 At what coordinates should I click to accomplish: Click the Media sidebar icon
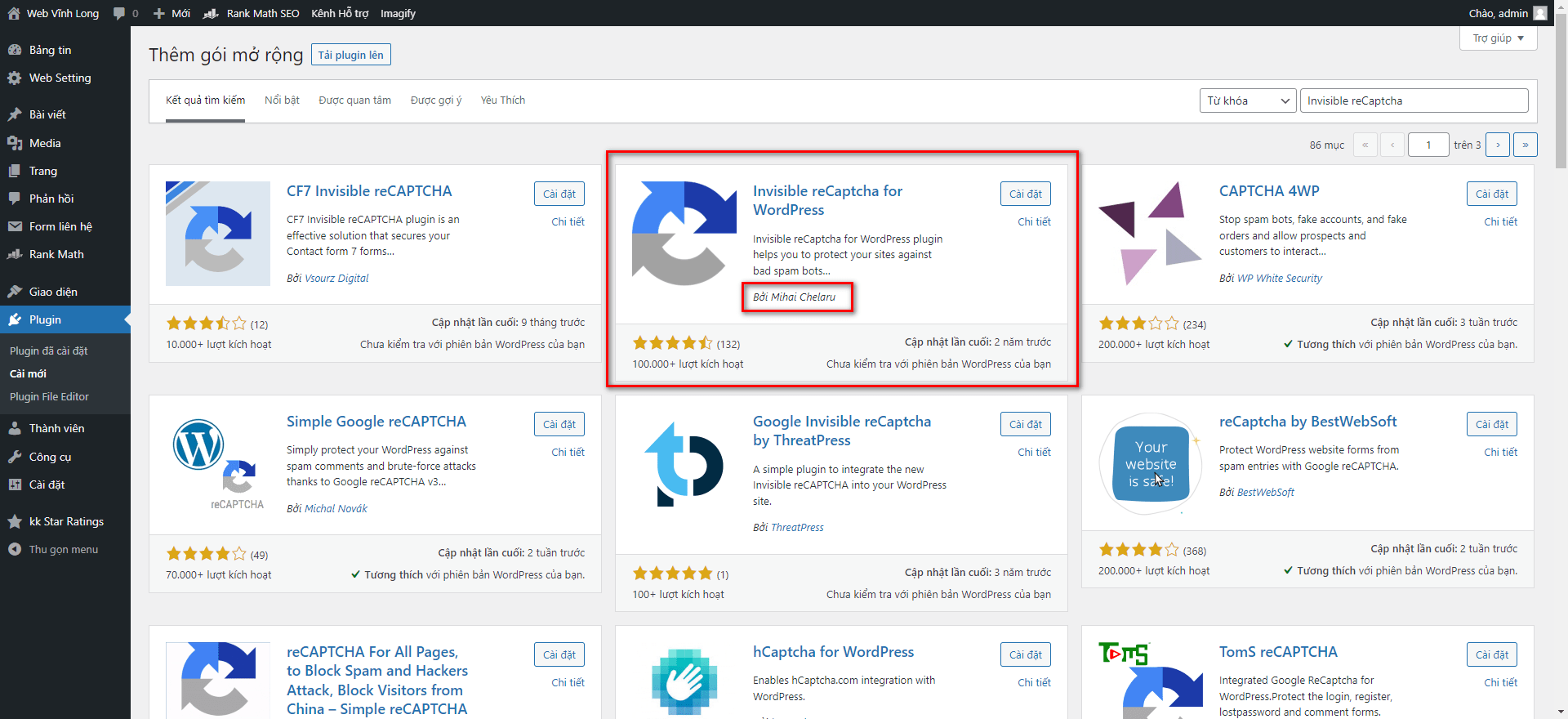point(15,143)
